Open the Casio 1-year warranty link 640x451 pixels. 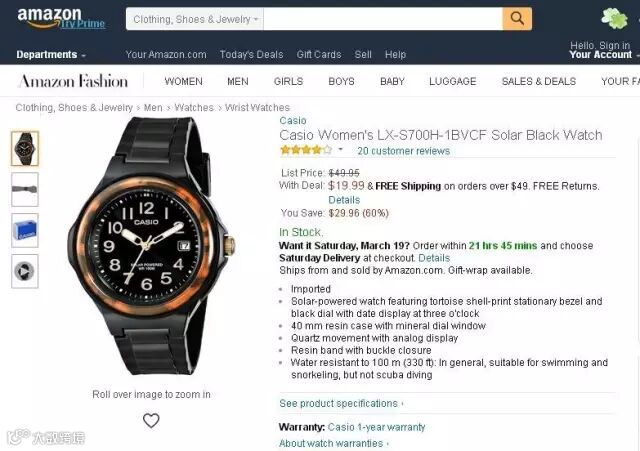[x=376, y=427]
